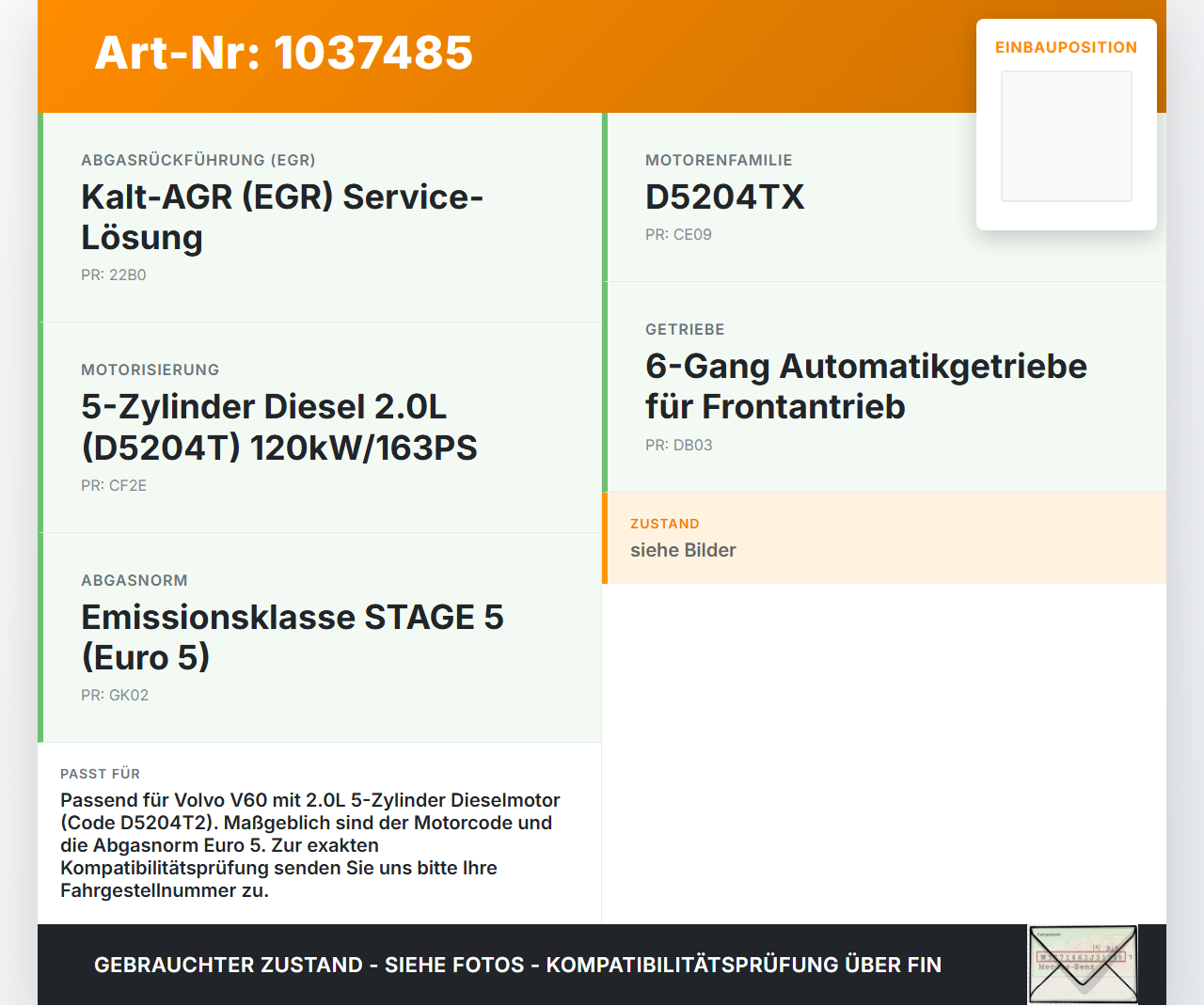This screenshot has width=1204, height=1006.
Task: Click the GETRIEBE label
Action: pos(685,329)
